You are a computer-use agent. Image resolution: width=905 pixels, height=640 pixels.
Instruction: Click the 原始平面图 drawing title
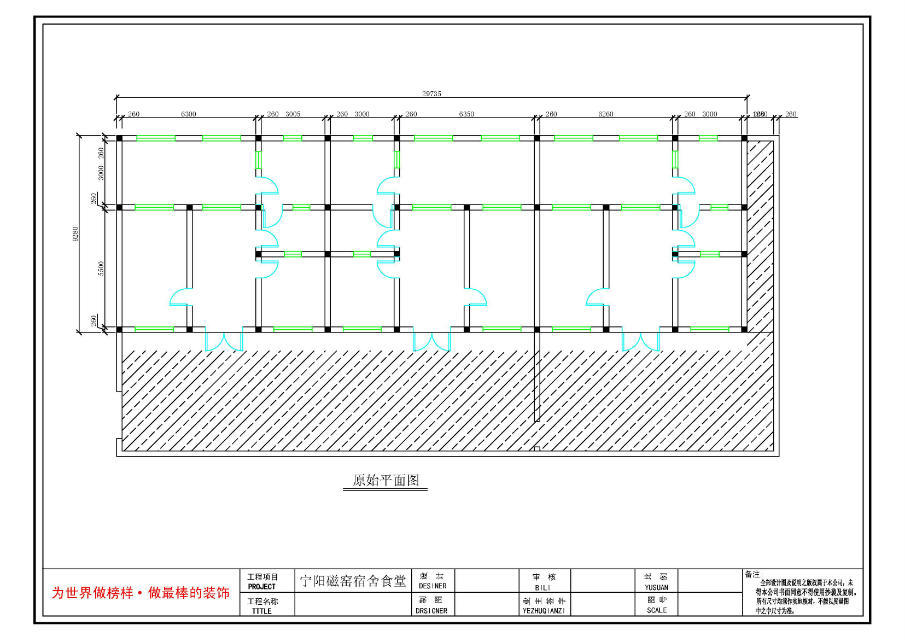386,481
